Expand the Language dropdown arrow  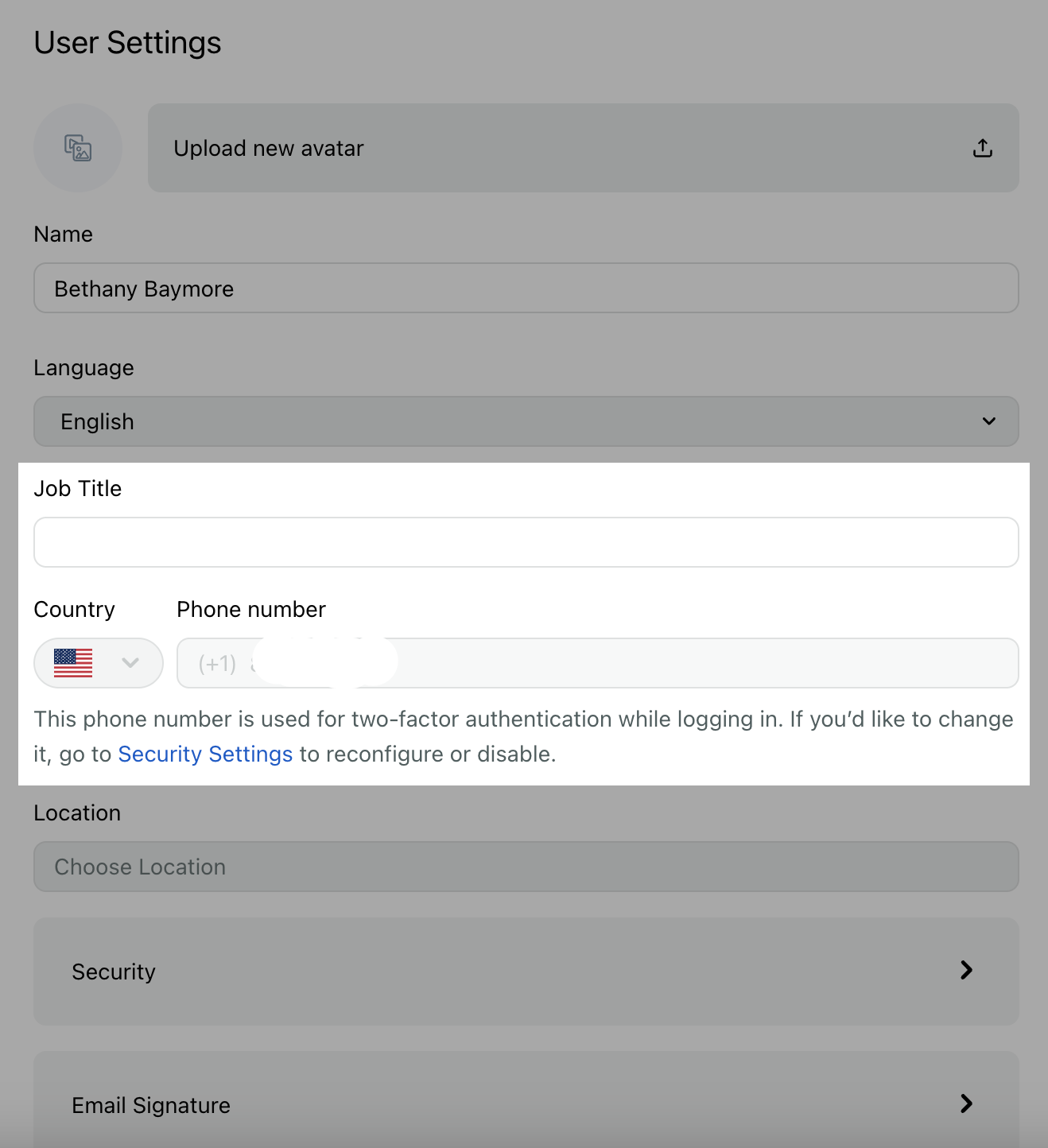989,421
